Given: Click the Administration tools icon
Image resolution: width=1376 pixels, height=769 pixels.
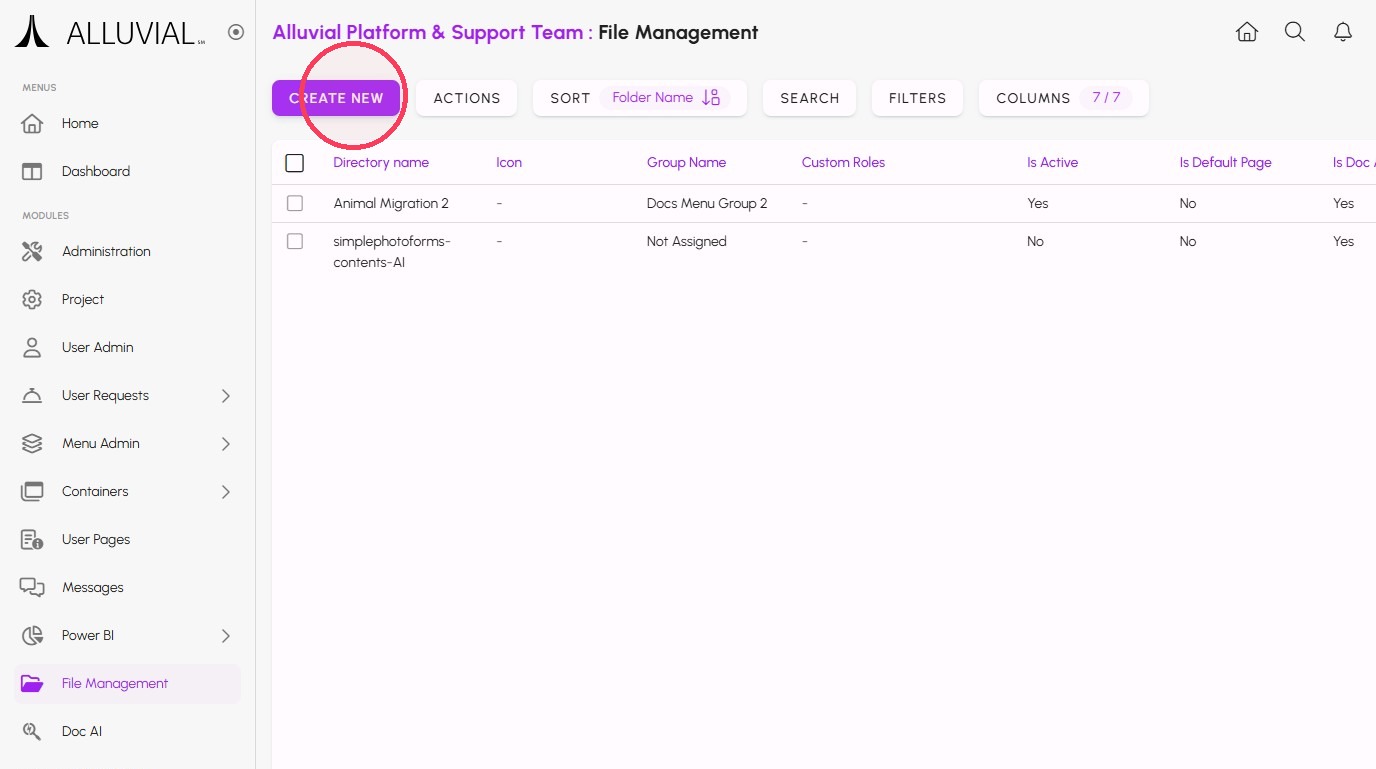Looking at the screenshot, I should coord(32,252).
